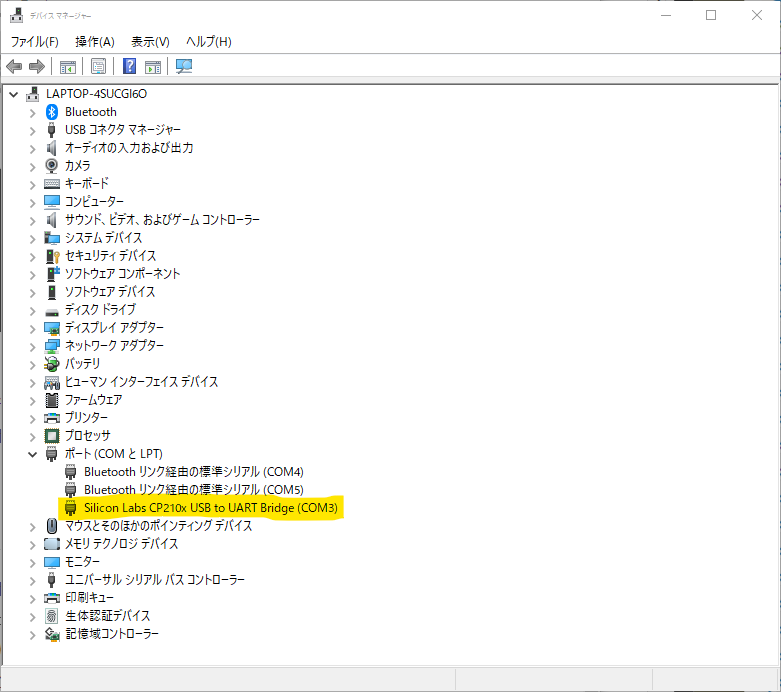Close the Device Manager window
781x692 pixels.
click(x=757, y=15)
